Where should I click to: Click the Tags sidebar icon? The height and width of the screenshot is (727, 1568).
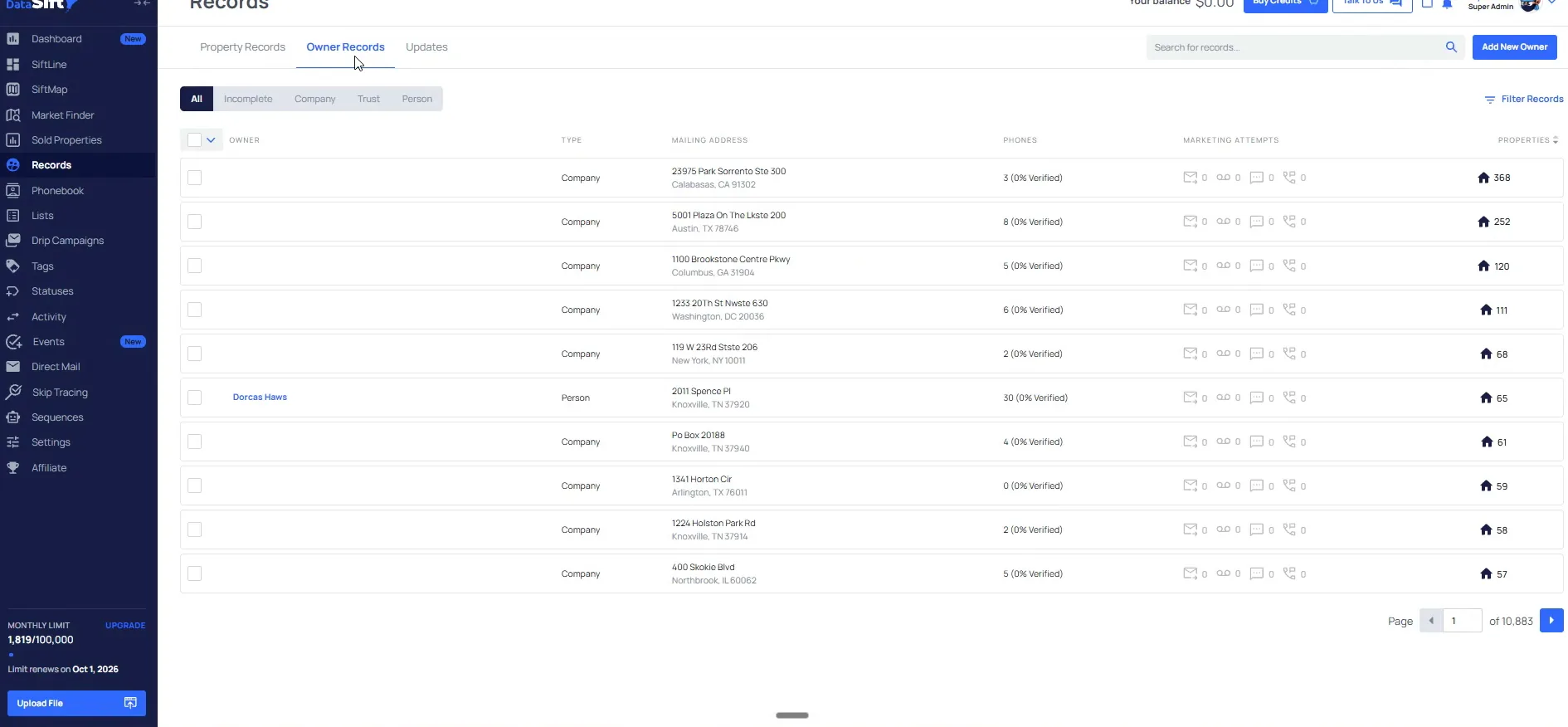click(x=13, y=266)
